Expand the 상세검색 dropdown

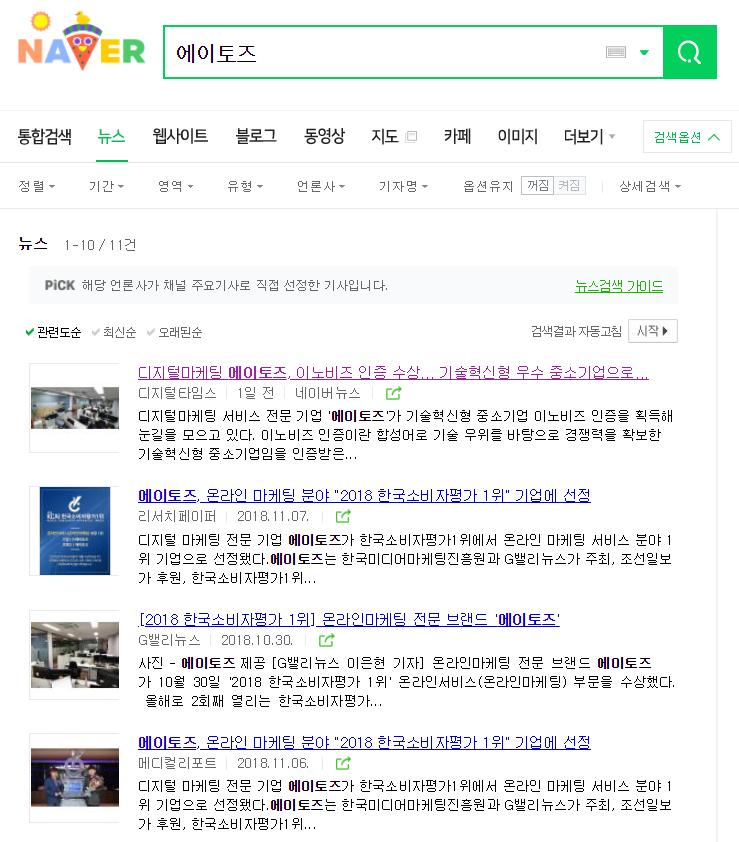coord(650,186)
